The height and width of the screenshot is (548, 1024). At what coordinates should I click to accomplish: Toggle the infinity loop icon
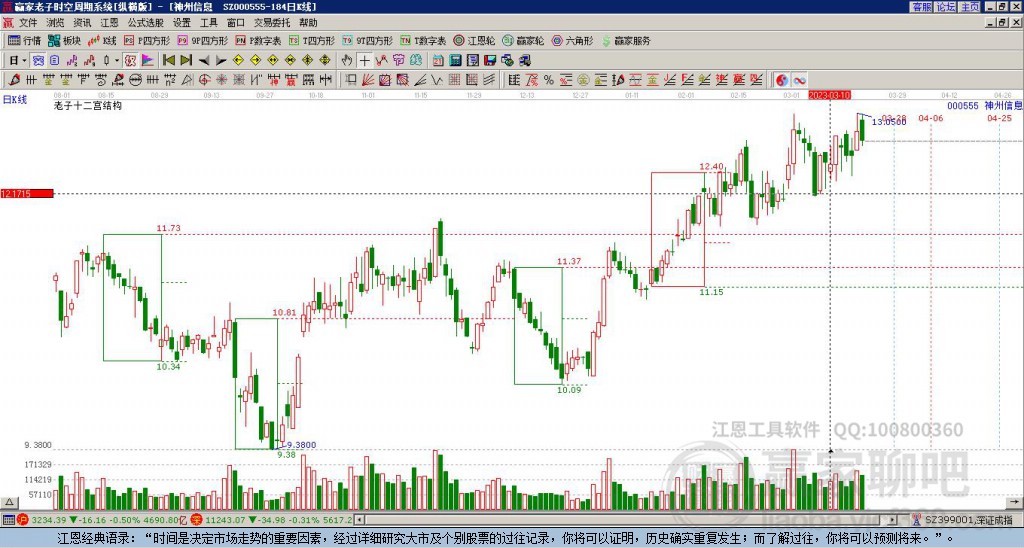coord(799,80)
